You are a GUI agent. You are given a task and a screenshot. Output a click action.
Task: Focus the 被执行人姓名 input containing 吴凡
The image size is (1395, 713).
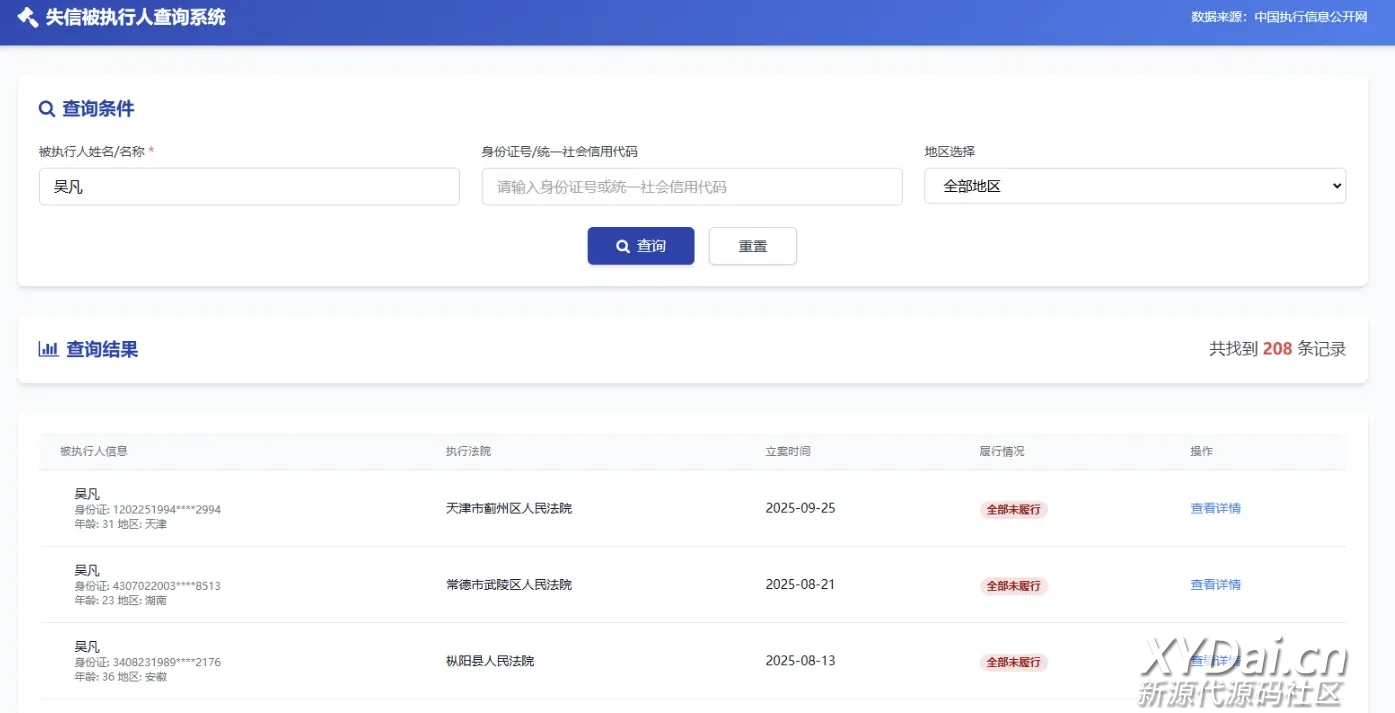pos(249,187)
